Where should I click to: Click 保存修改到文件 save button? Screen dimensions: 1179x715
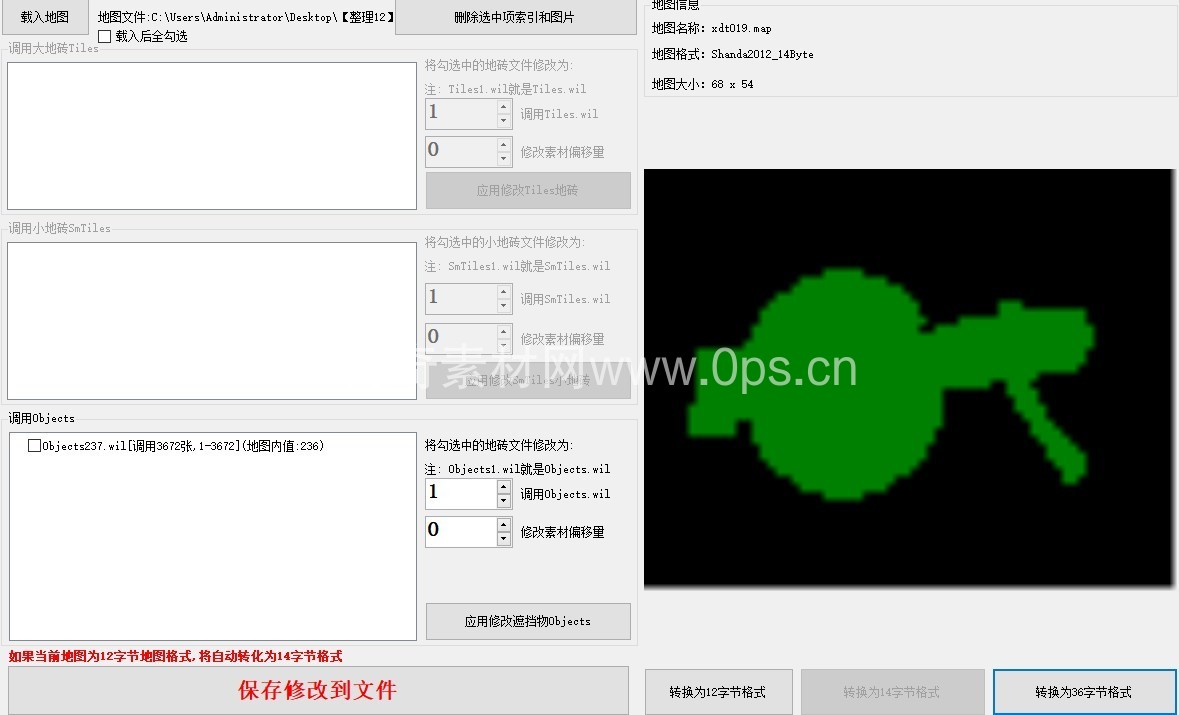pos(318,690)
